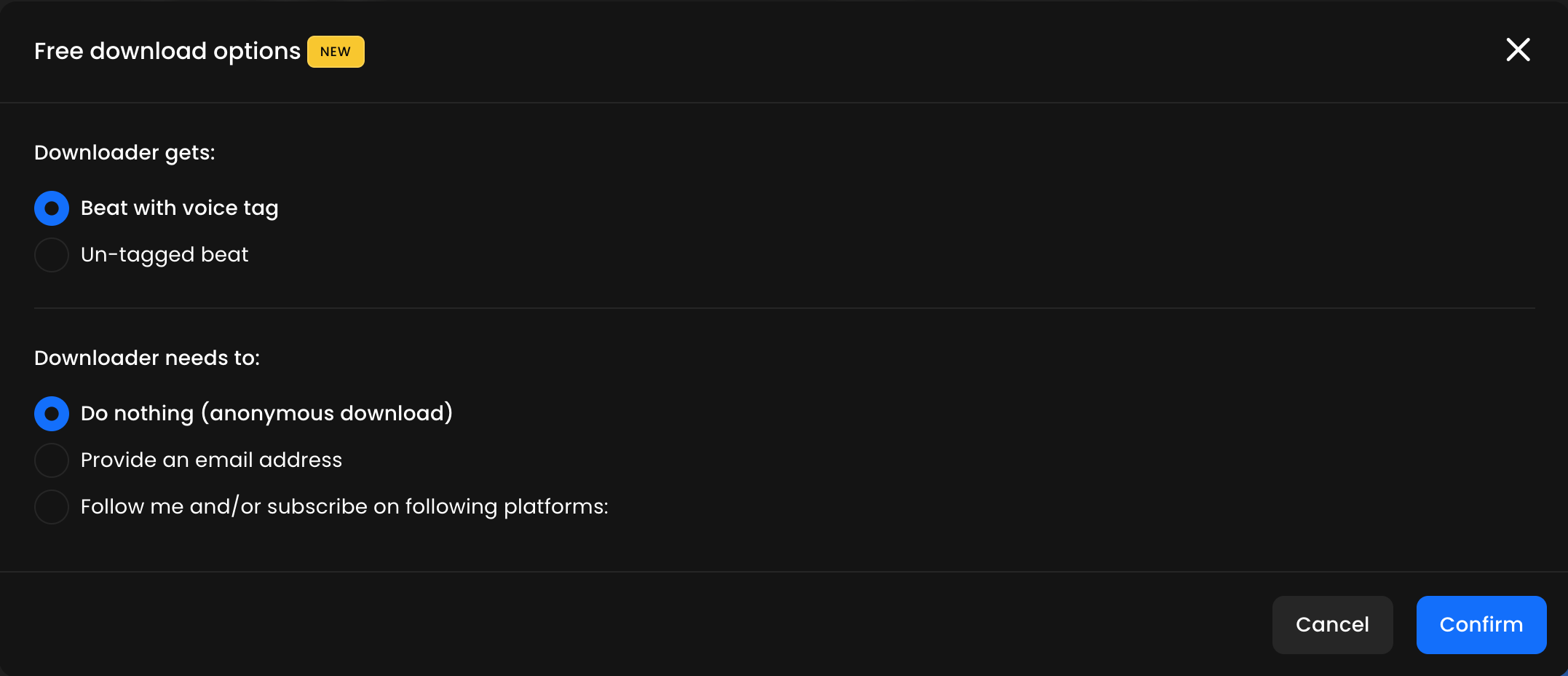Screen dimensions: 1568x676
Task: Click the "Downloader needs to:" section heading
Action: [x=147, y=358]
